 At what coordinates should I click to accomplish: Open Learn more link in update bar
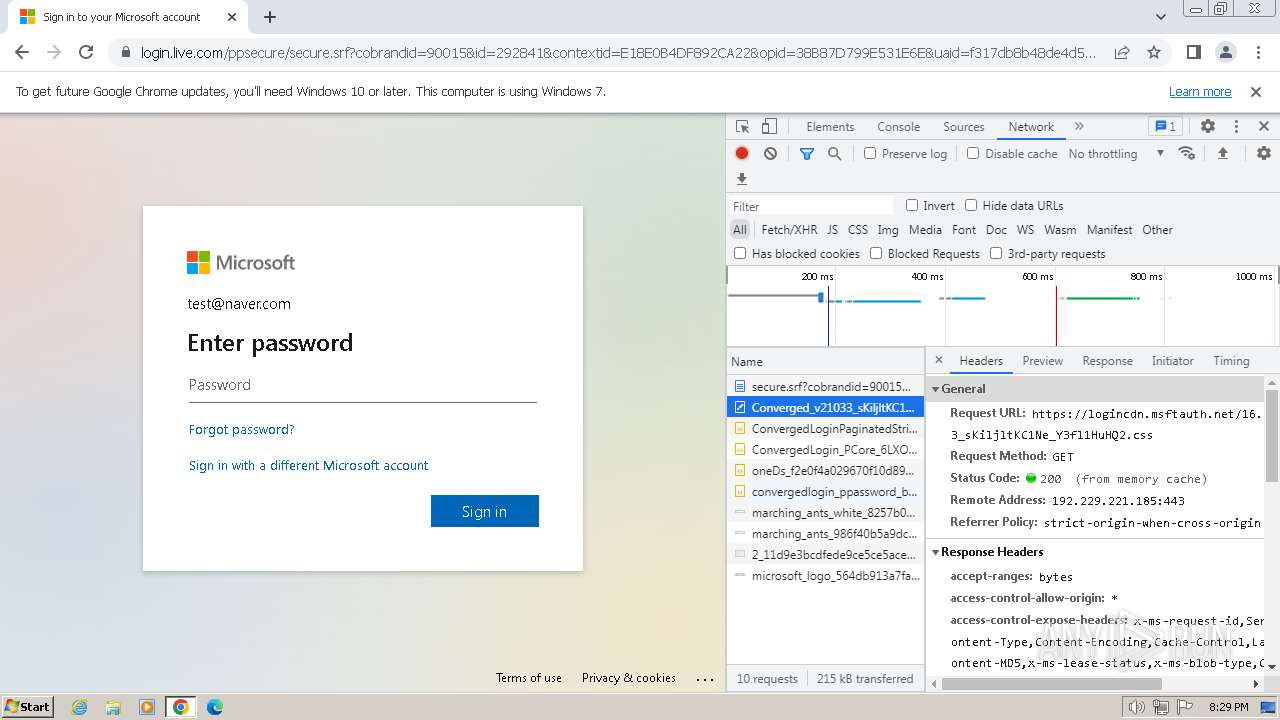click(1200, 91)
